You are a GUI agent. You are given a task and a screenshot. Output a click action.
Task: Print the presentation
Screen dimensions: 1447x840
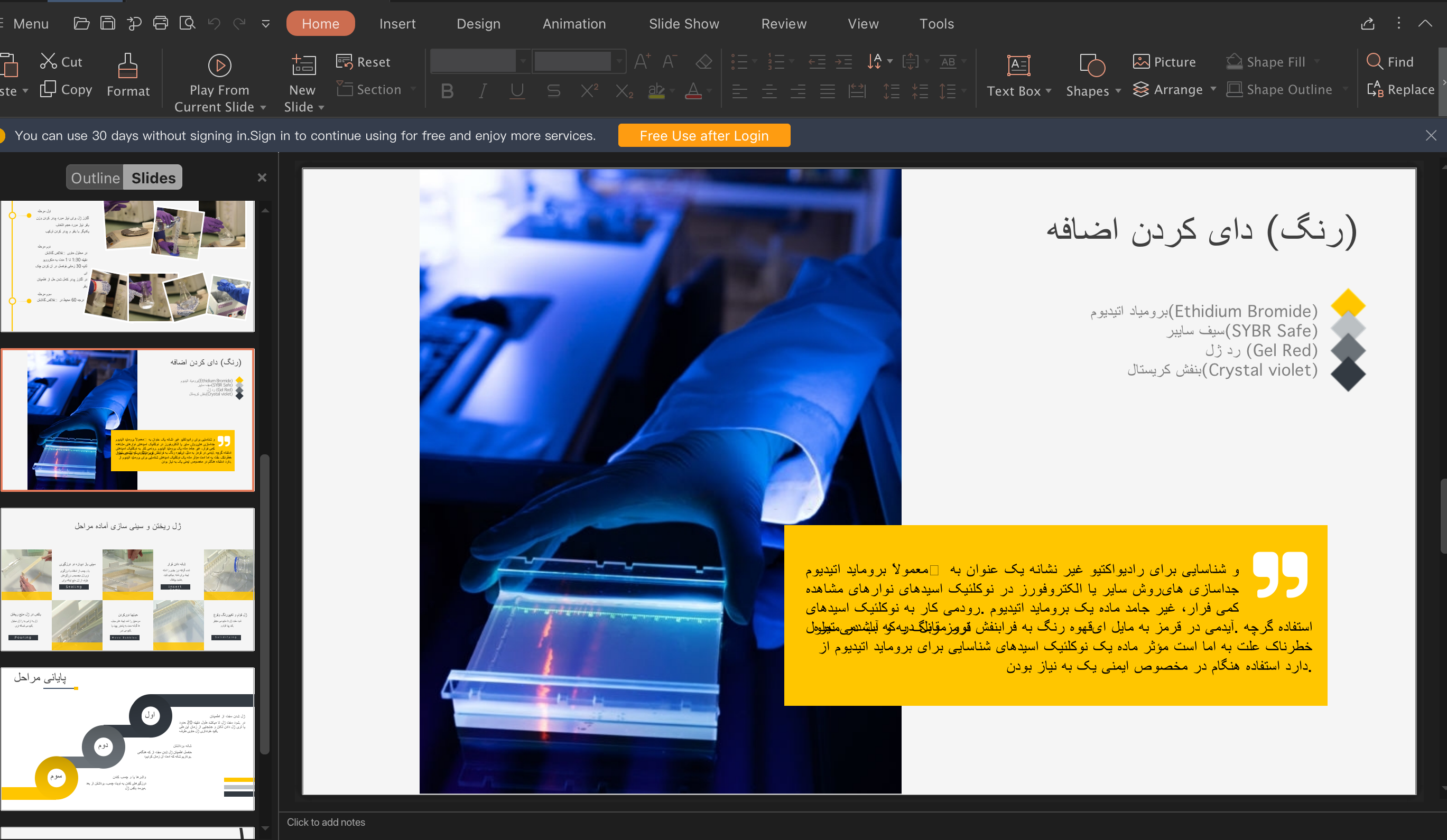[x=161, y=24]
